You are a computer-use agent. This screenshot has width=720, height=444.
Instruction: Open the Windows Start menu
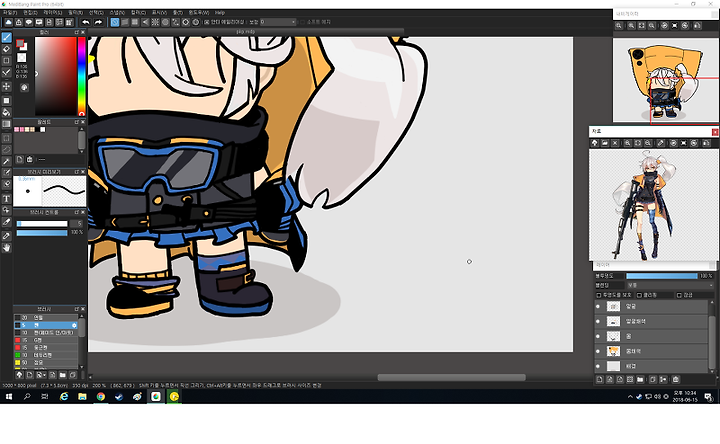(x=8, y=397)
